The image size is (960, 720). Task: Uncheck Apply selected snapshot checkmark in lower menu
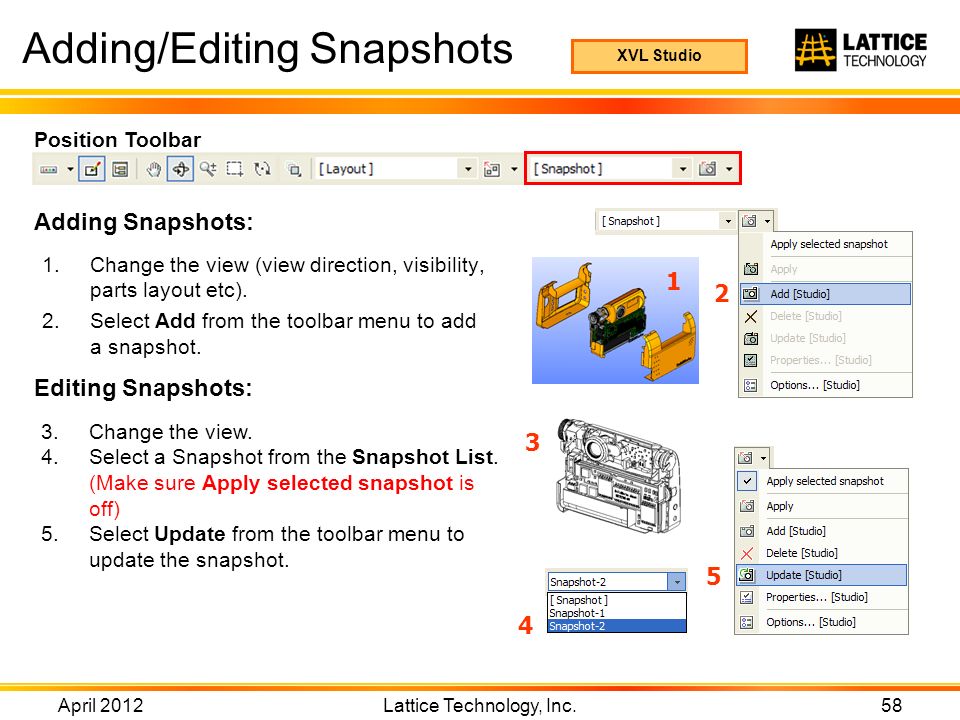click(747, 481)
